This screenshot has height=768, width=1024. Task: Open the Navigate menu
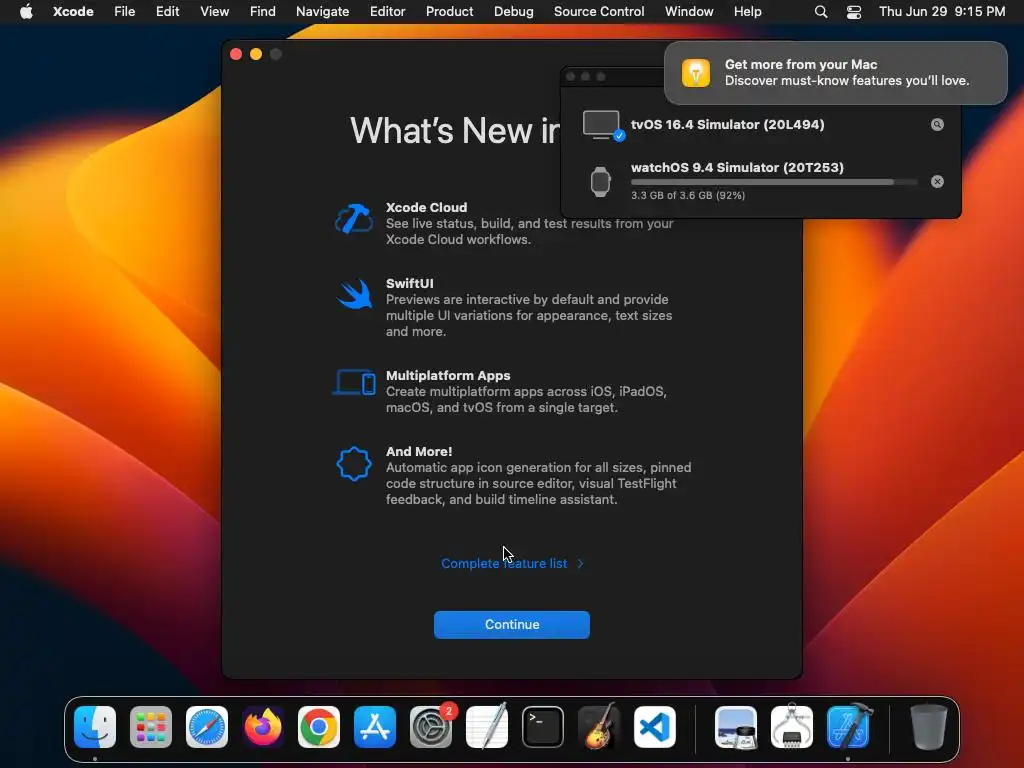[323, 11]
